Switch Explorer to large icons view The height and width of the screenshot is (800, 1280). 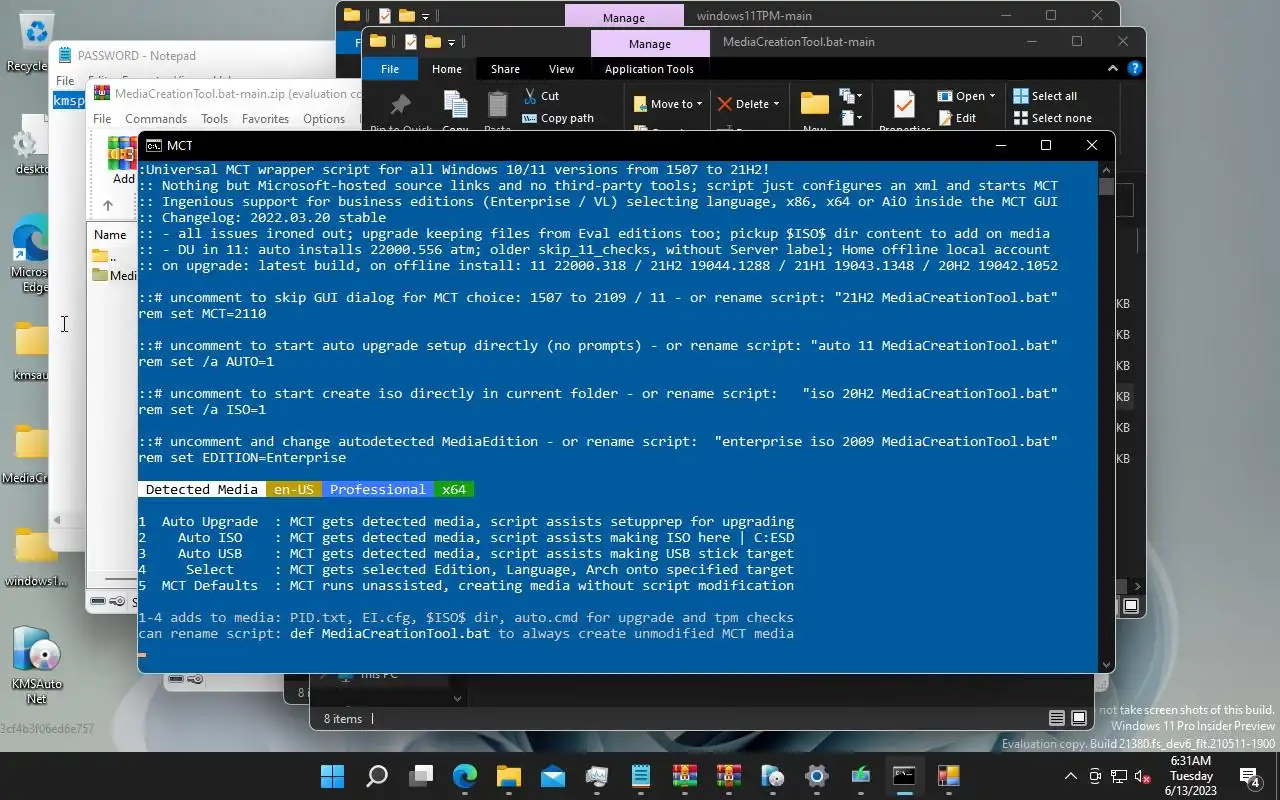point(1079,718)
